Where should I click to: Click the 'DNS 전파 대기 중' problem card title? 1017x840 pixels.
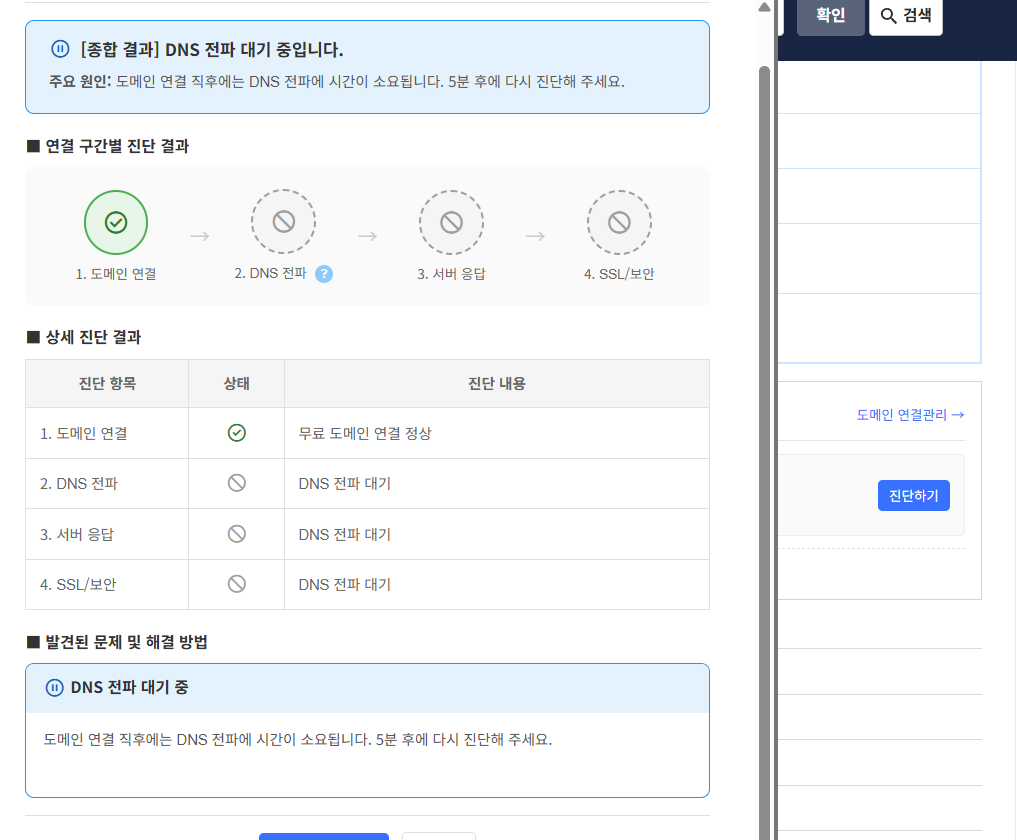pyautogui.click(x=130, y=688)
